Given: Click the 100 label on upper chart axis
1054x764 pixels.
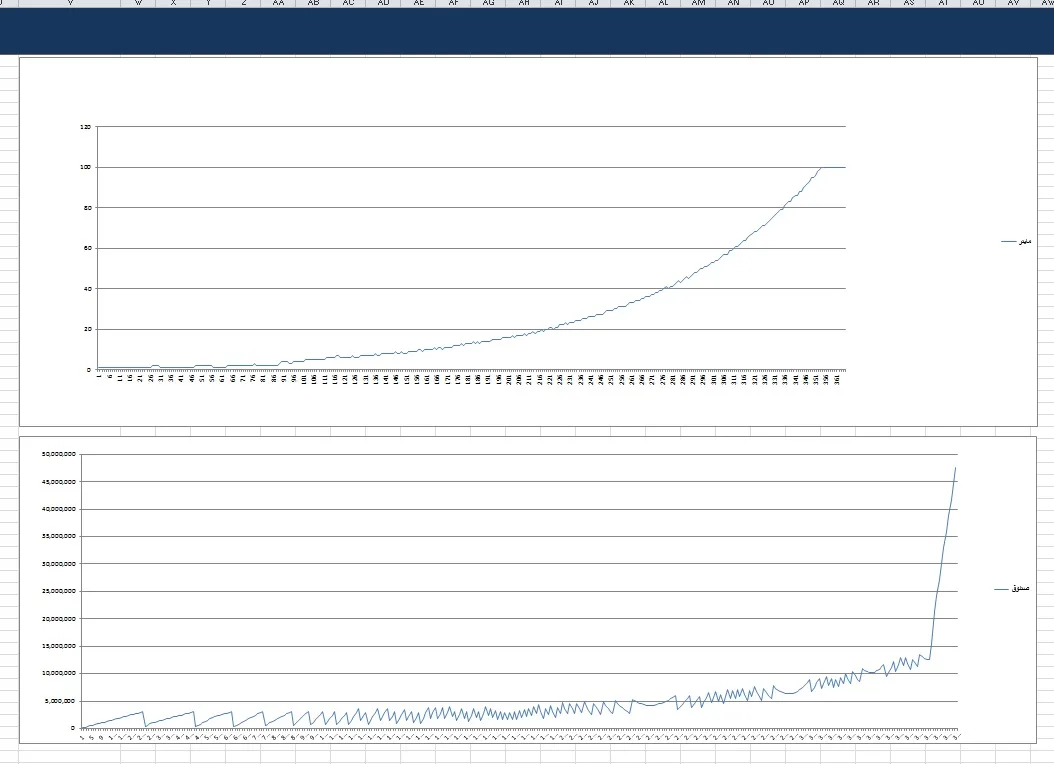Looking at the screenshot, I should pyautogui.click(x=85, y=168).
